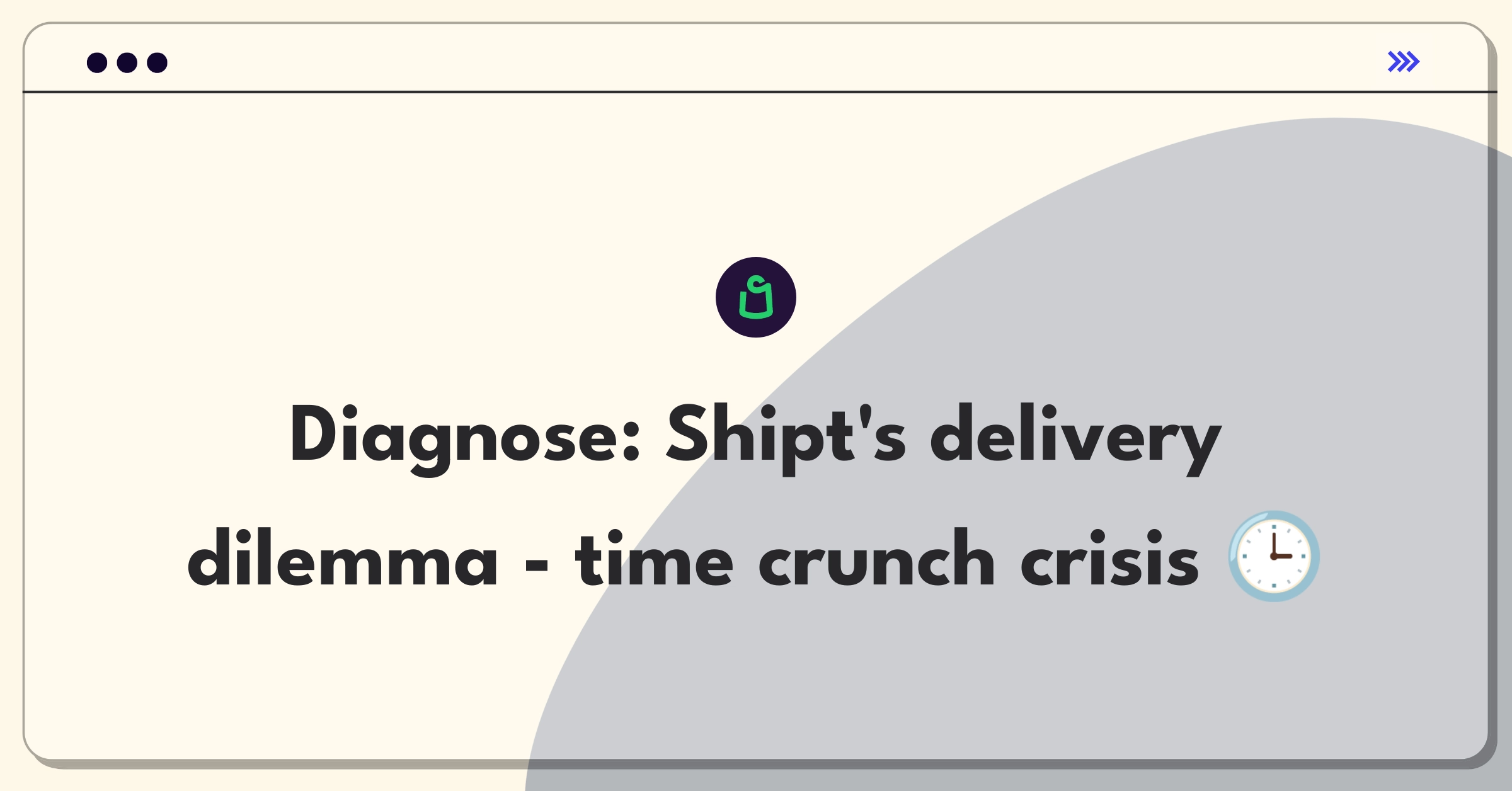
Task: Click the word 'time' in the headline
Action: [654, 558]
